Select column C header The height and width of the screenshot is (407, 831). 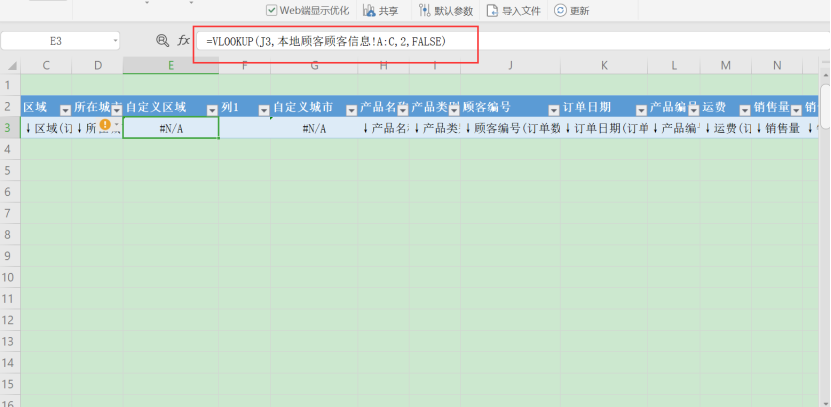(46, 65)
